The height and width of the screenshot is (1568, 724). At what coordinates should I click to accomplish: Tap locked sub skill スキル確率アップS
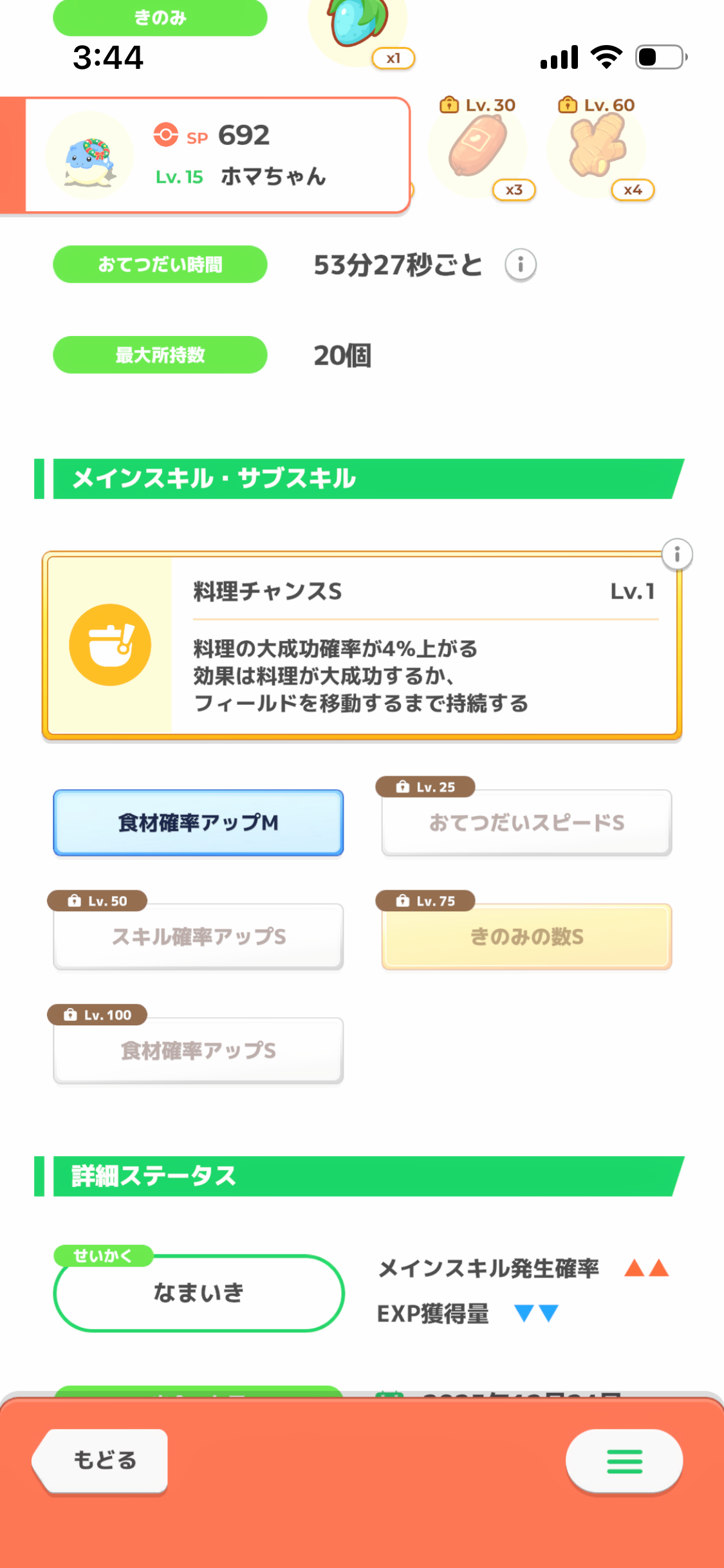coord(198,937)
